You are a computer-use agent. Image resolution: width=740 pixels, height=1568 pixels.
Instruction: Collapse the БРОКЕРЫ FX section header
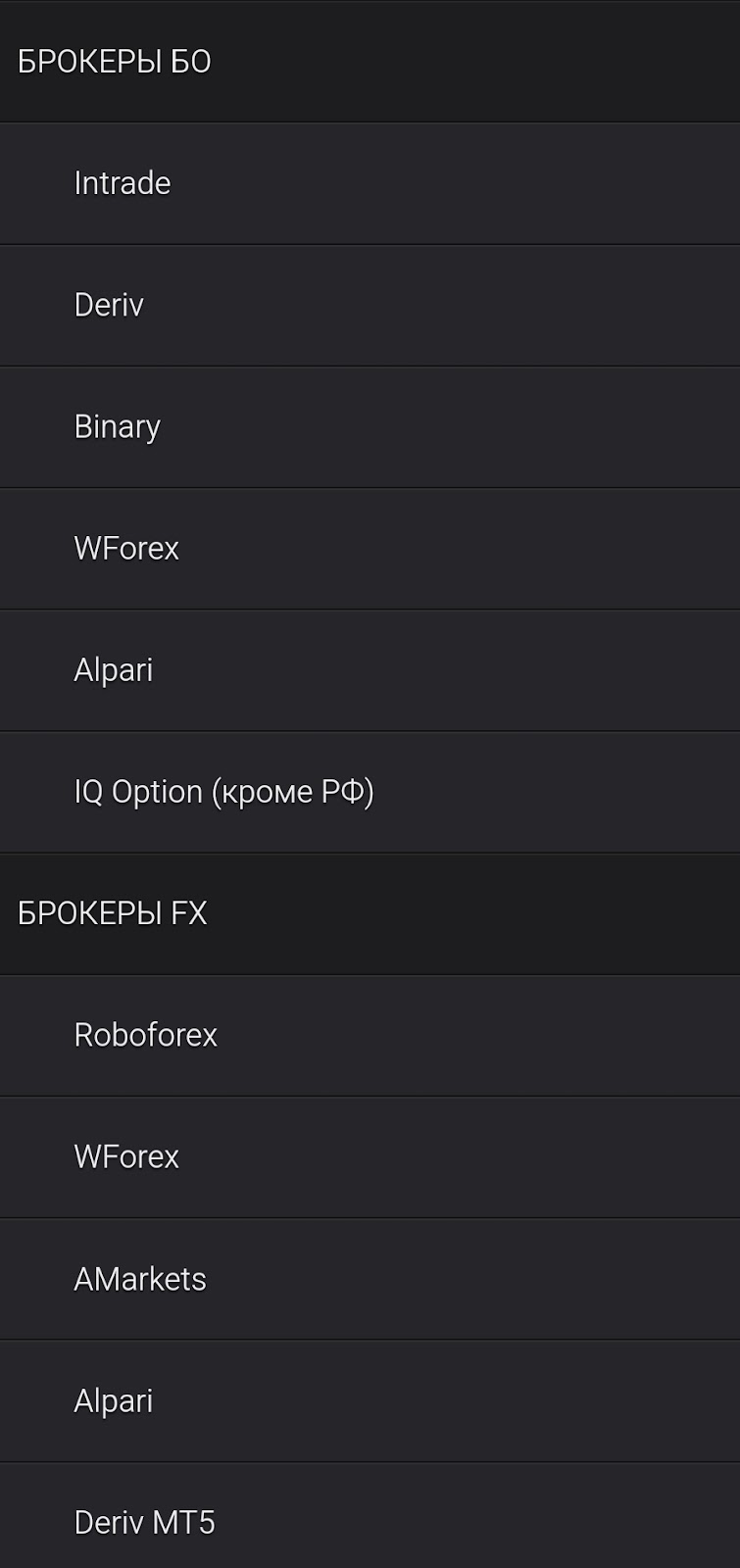[x=370, y=913]
